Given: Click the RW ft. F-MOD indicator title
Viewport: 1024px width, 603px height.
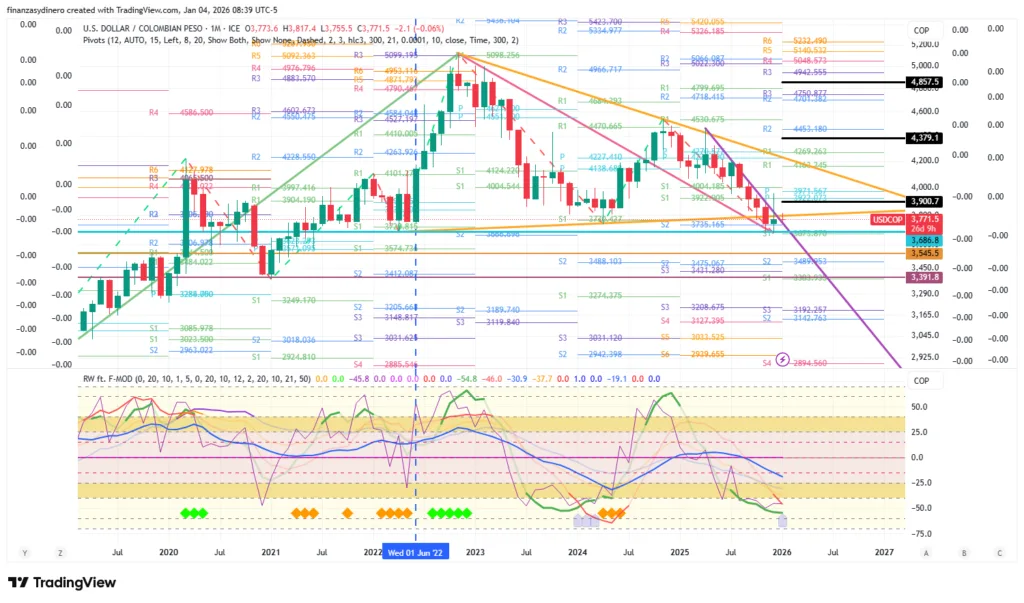Looking at the screenshot, I should coord(121,380).
